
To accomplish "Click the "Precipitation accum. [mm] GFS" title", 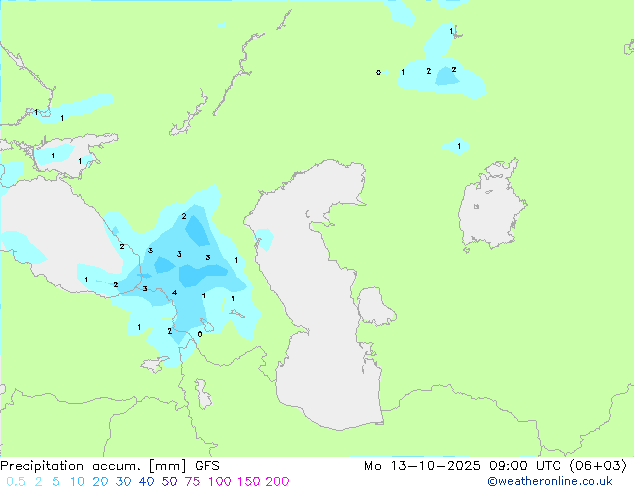I will pos(110,466).
